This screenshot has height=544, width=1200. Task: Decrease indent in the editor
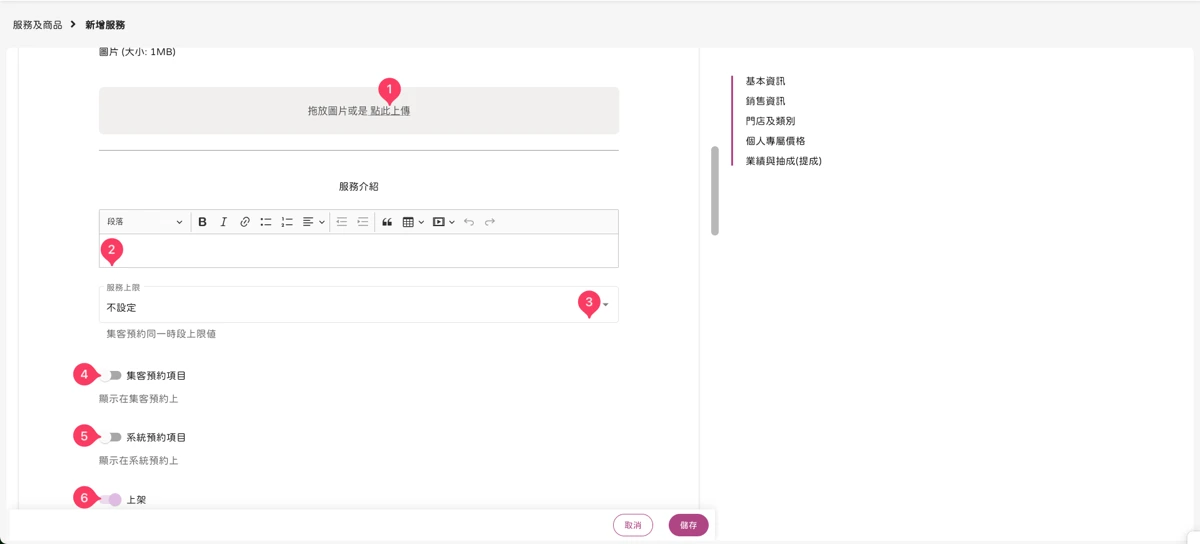pyautogui.click(x=341, y=222)
